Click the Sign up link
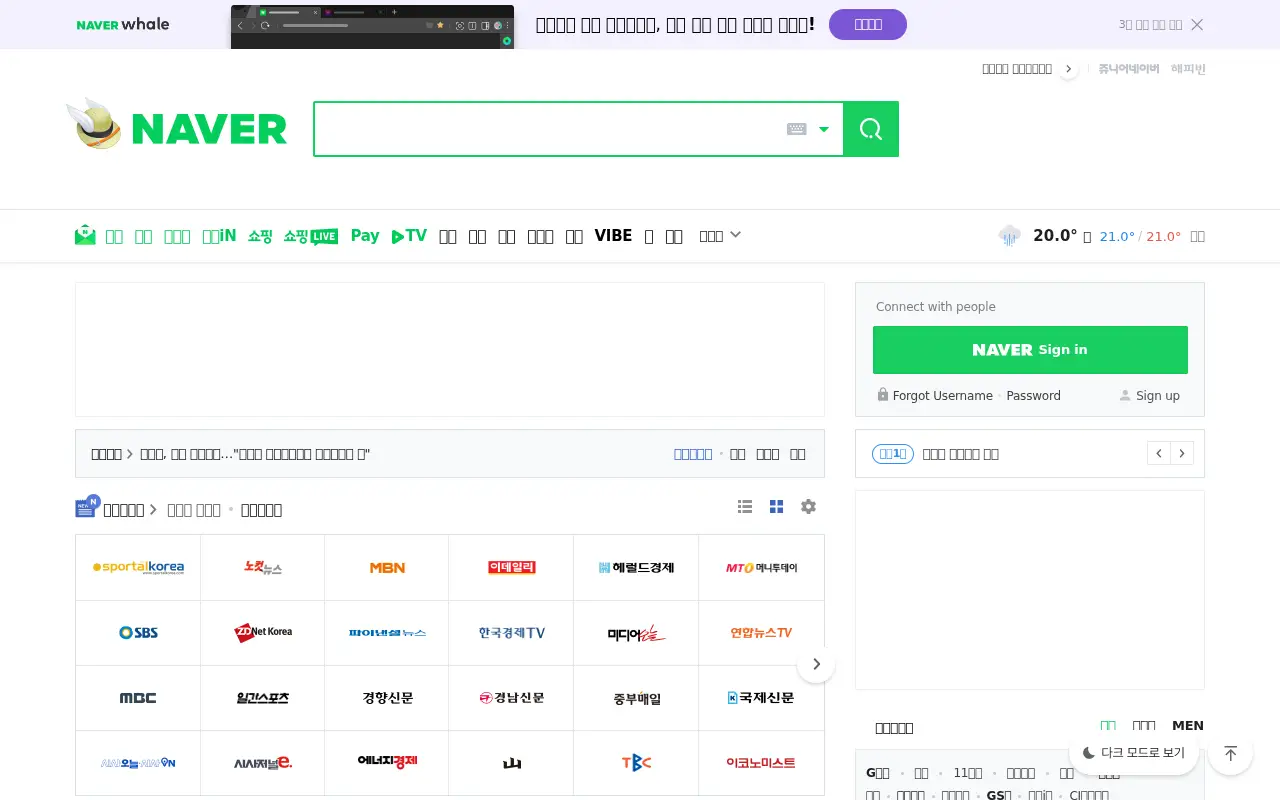 tap(1158, 396)
